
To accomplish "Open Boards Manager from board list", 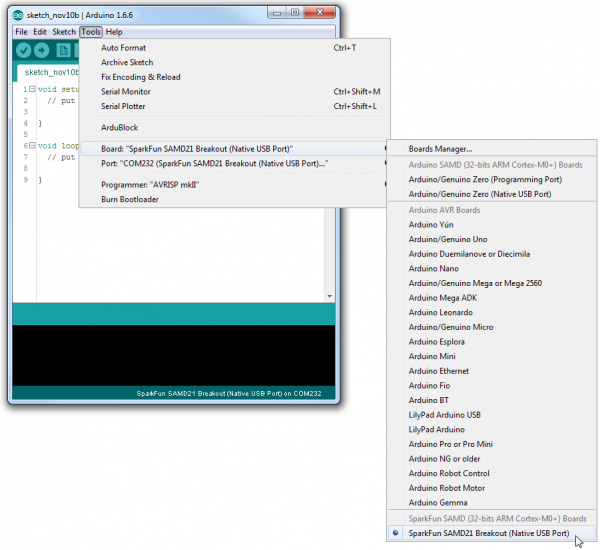I will [440, 149].
